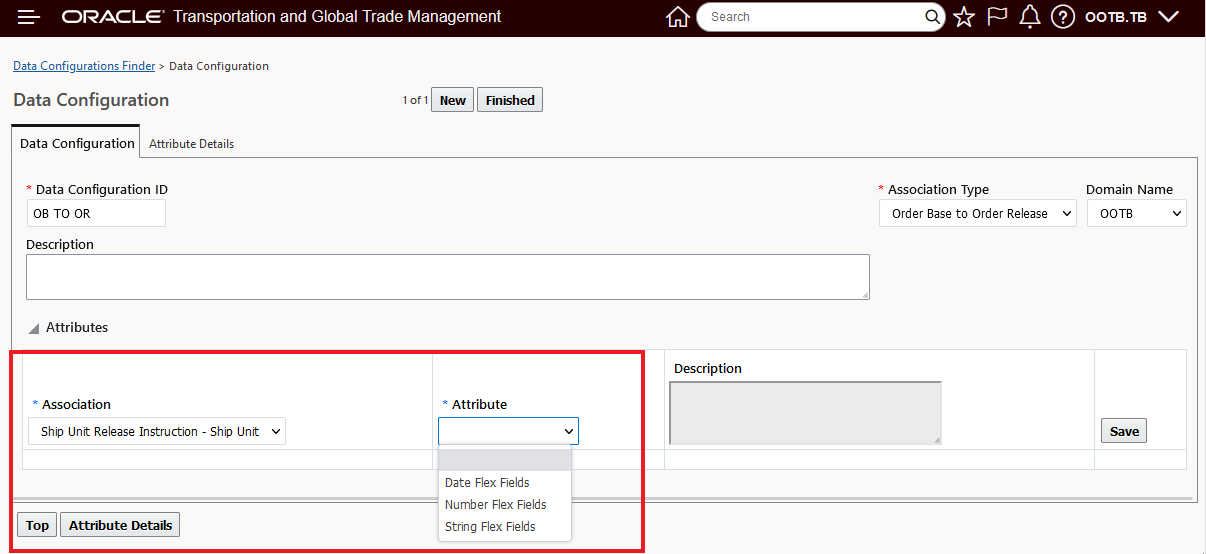Select String Flex Fields option
Viewport: 1206px width, 554px height.
(x=505, y=527)
